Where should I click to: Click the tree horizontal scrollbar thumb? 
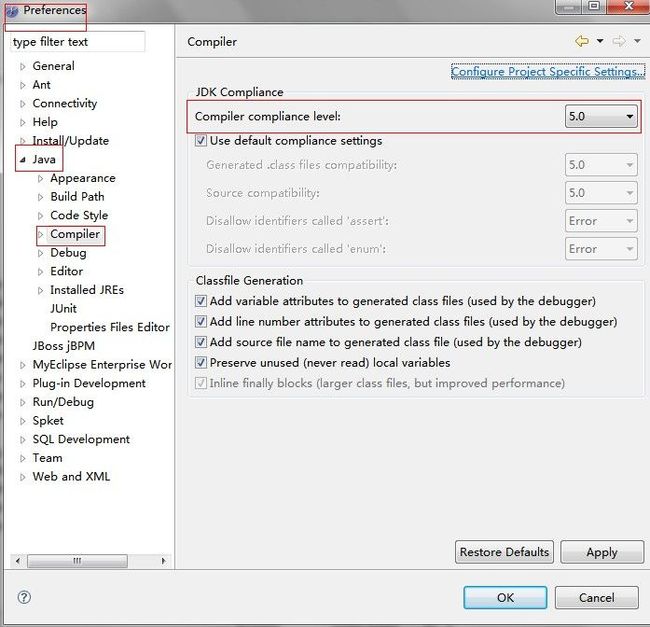(x=77, y=561)
